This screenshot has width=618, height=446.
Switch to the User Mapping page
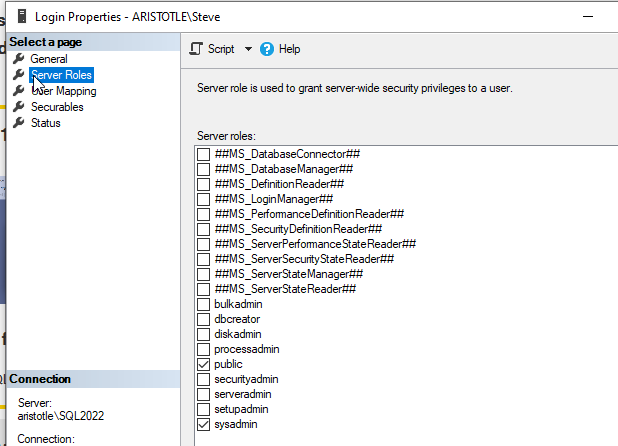(x=64, y=91)
